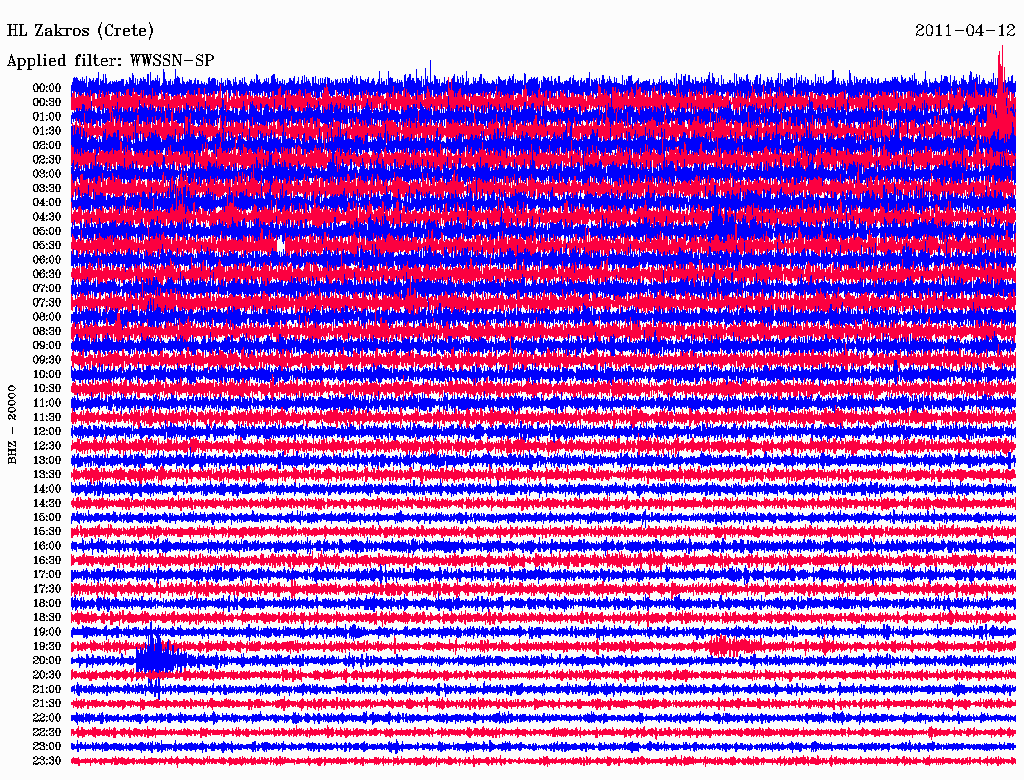Viewport: 1024px width, 780px height.
Task: Select the 03:00 time label
Action: tap(47, 174)
